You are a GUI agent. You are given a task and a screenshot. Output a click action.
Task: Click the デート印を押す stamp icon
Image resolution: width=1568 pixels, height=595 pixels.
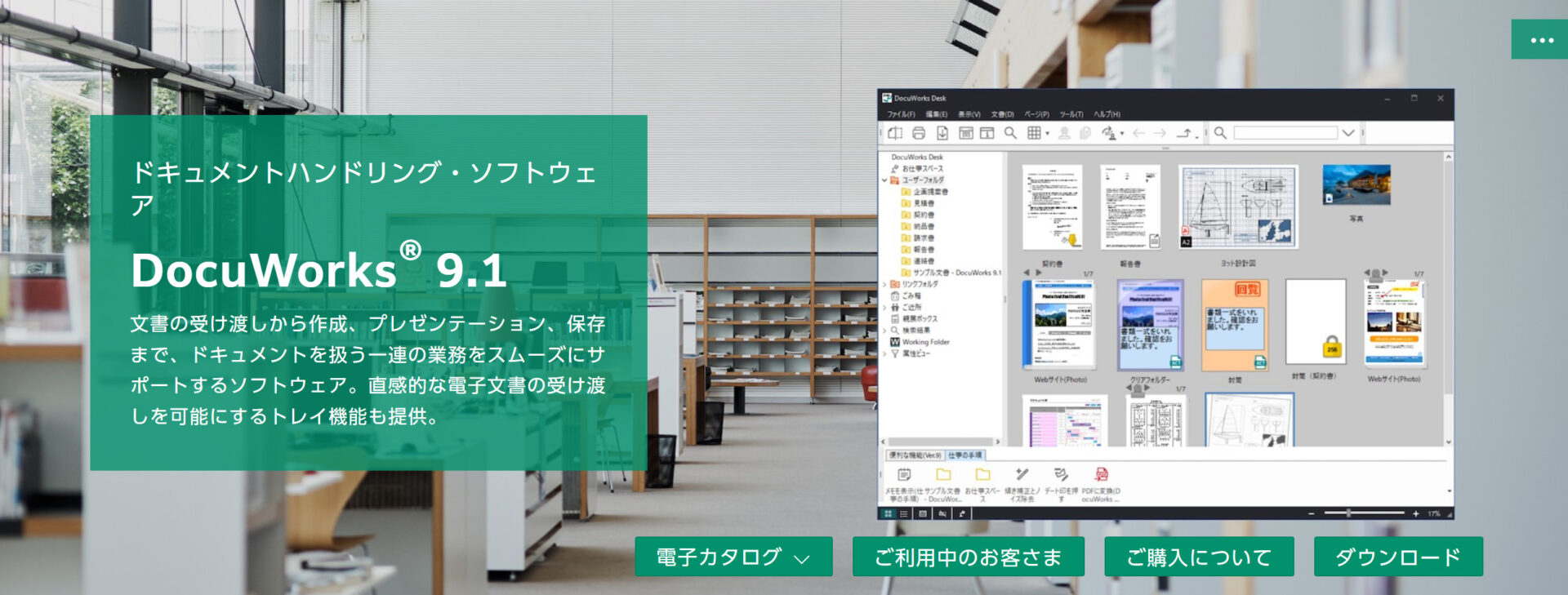1061,474
